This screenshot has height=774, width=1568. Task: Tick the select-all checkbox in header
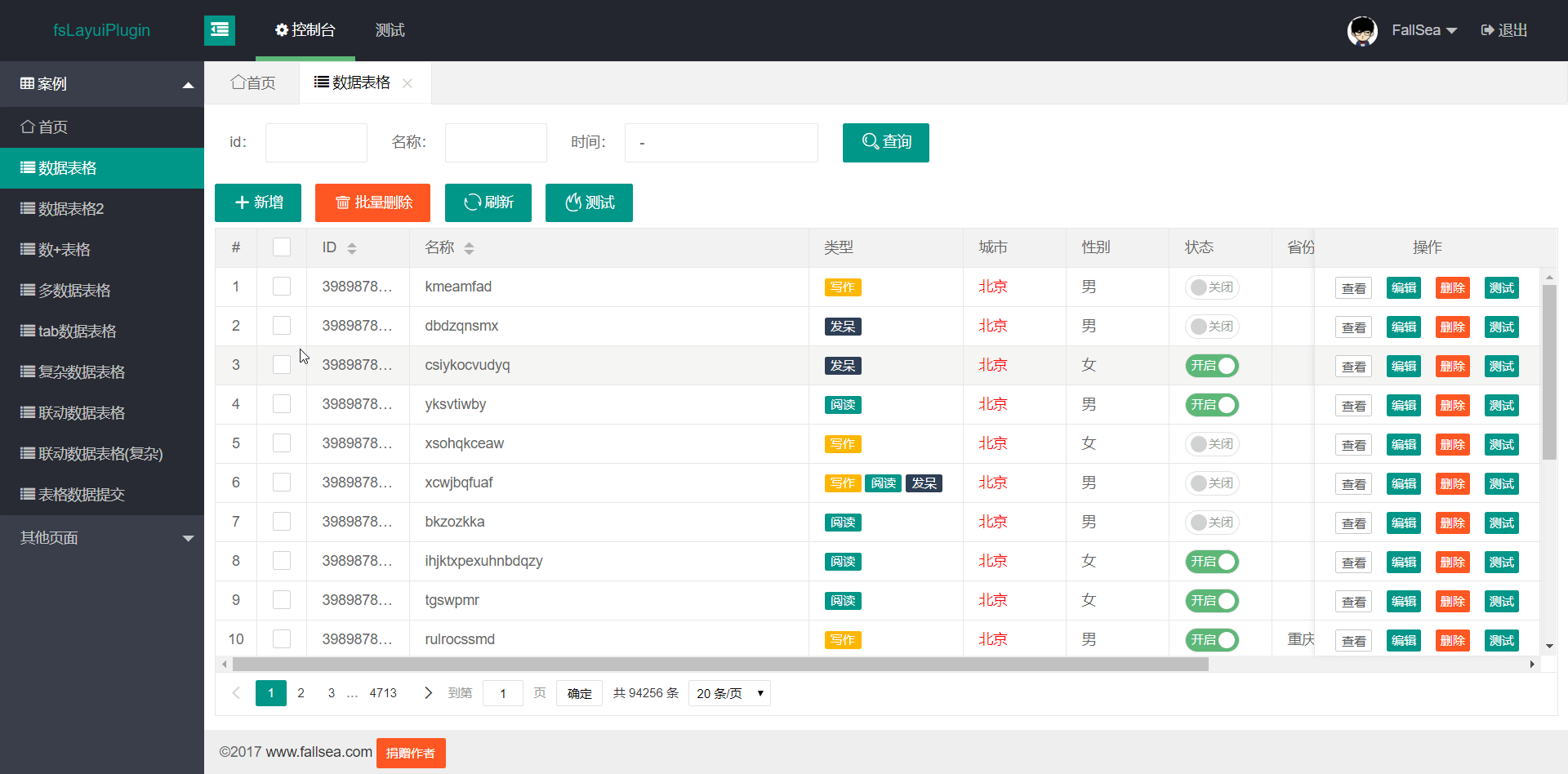click(x=282, y=247)
